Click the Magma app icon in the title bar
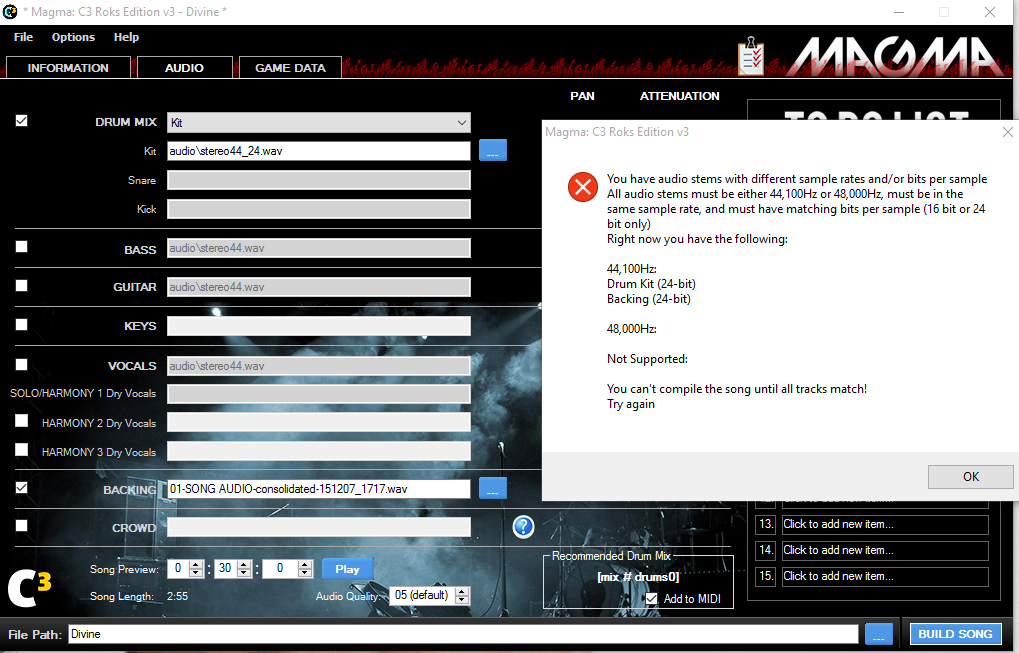 10,12
